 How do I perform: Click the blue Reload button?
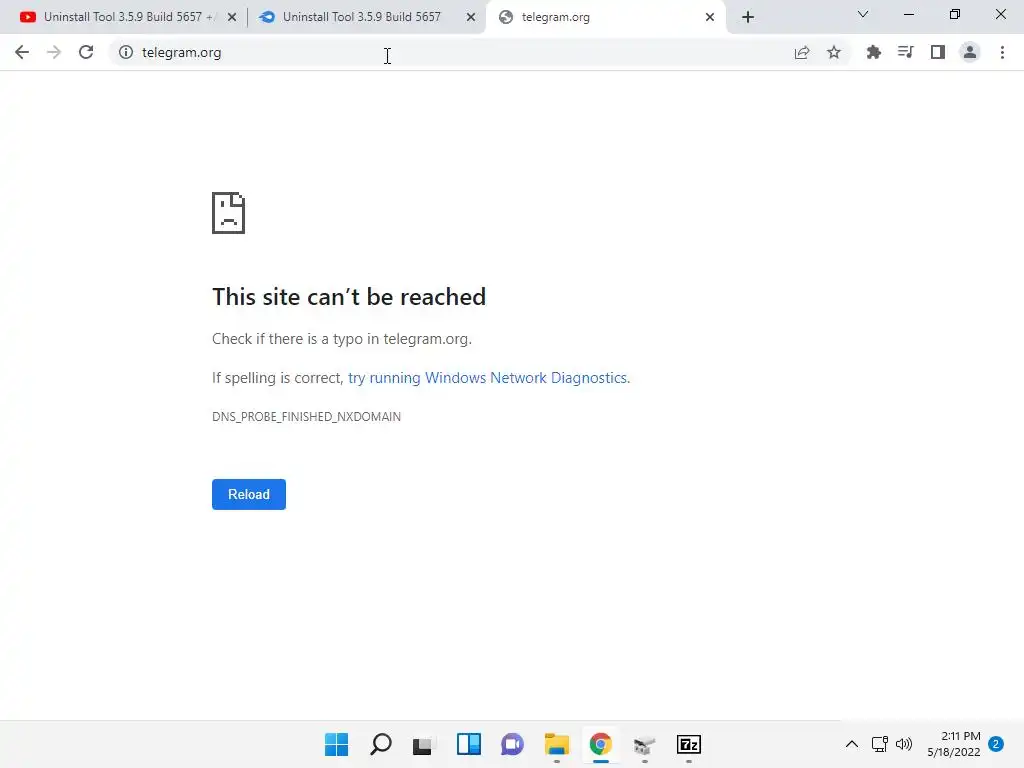(x=249, y=494)
